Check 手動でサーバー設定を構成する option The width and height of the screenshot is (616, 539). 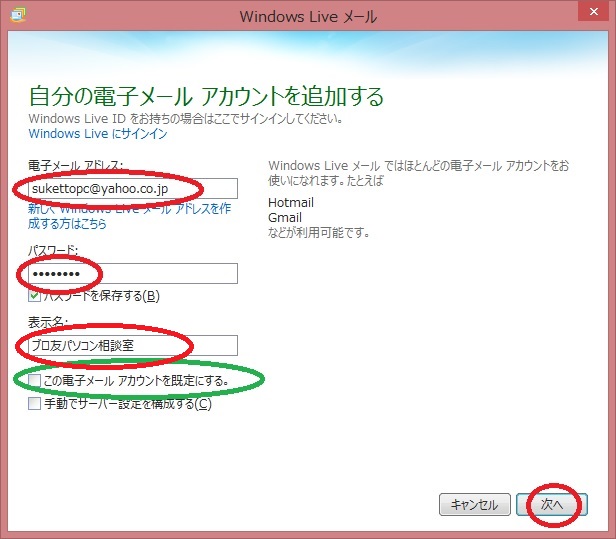pyautogui.click(x=34, y=403)
